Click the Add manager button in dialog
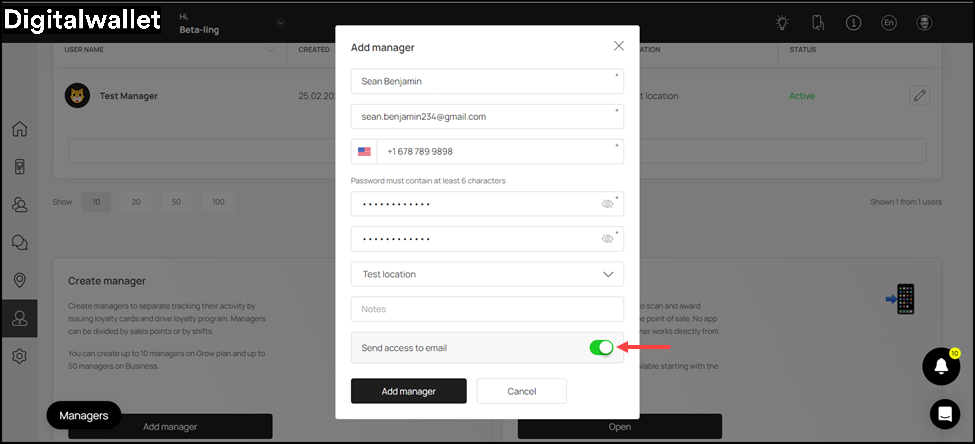The height and width of the screenshot is (444, 975). pyautogui.click(x=408, y=391)
